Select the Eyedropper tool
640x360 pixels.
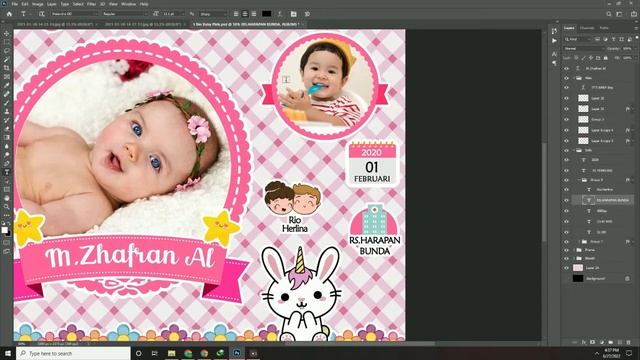coord(7,85)
